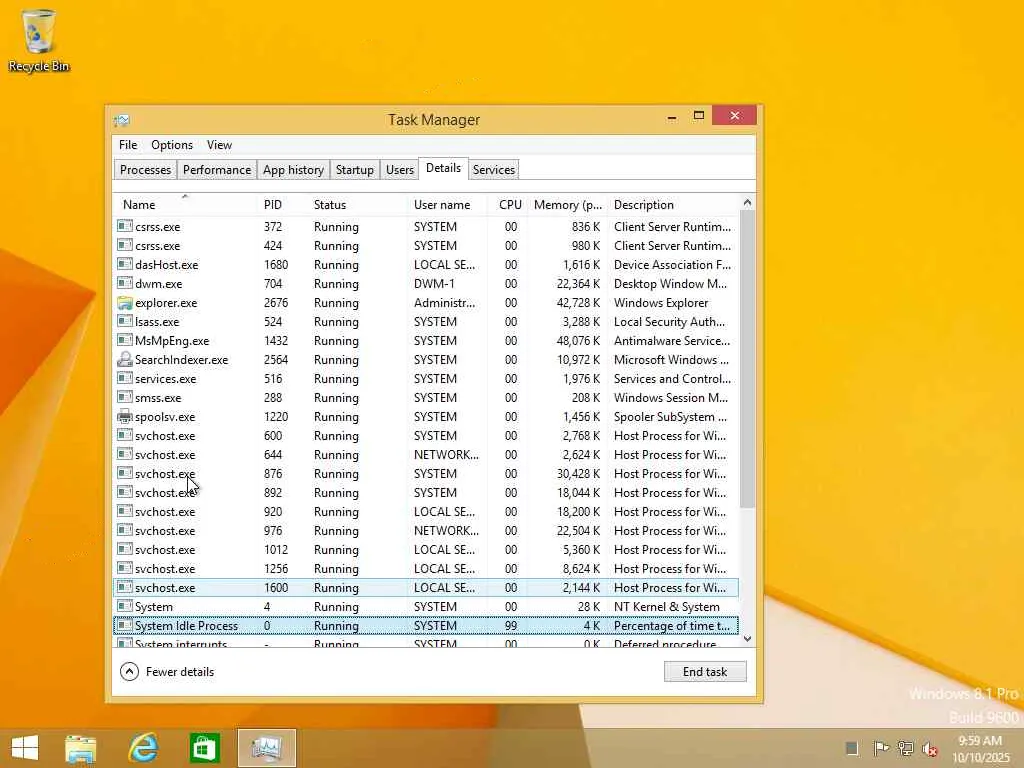Viewport: 1024px width, 768px height.
Task: Click the system tray keyboard icon
Action: 851,748
